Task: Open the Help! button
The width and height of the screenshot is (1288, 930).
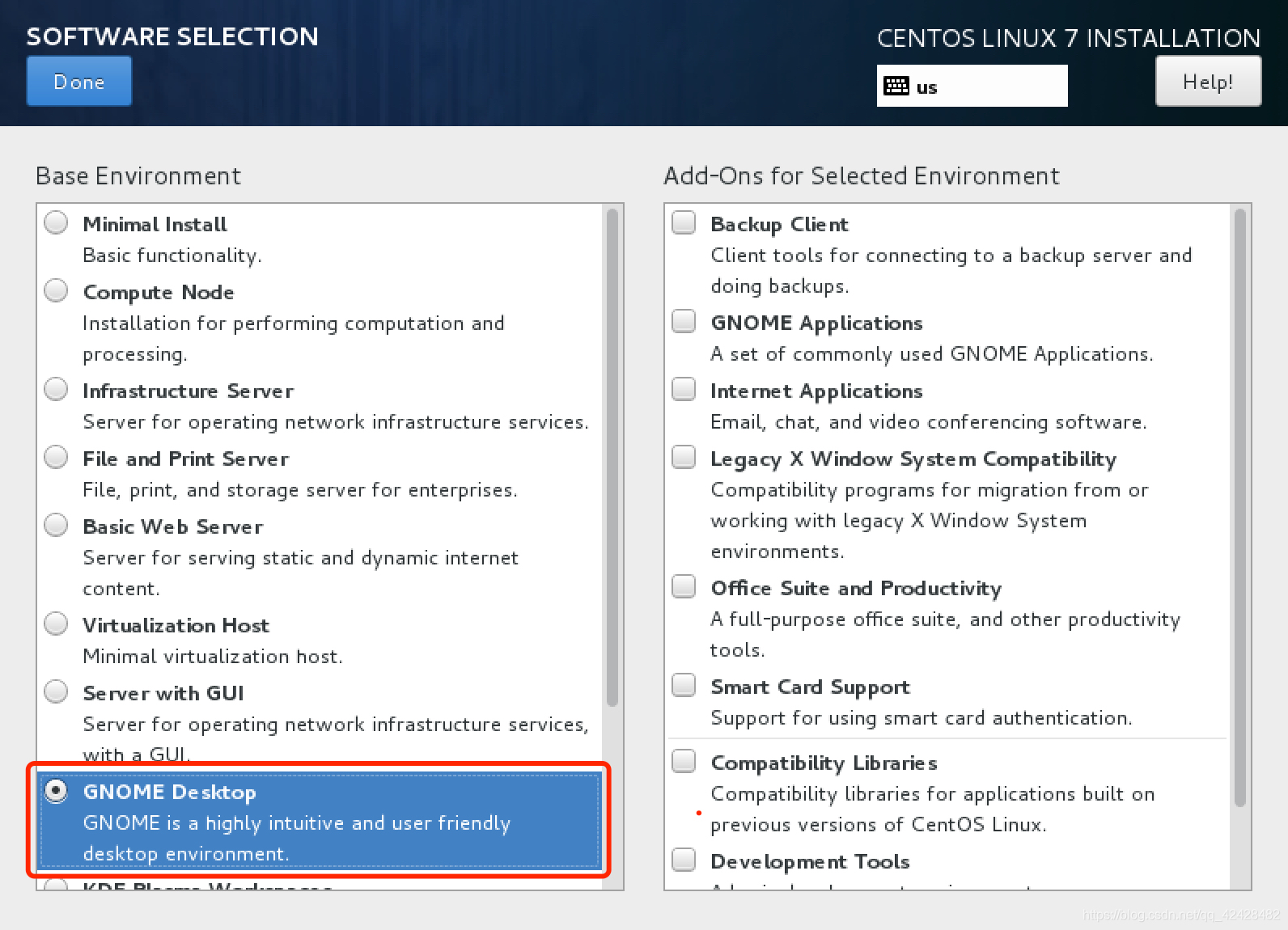Action: (1208, 81)
